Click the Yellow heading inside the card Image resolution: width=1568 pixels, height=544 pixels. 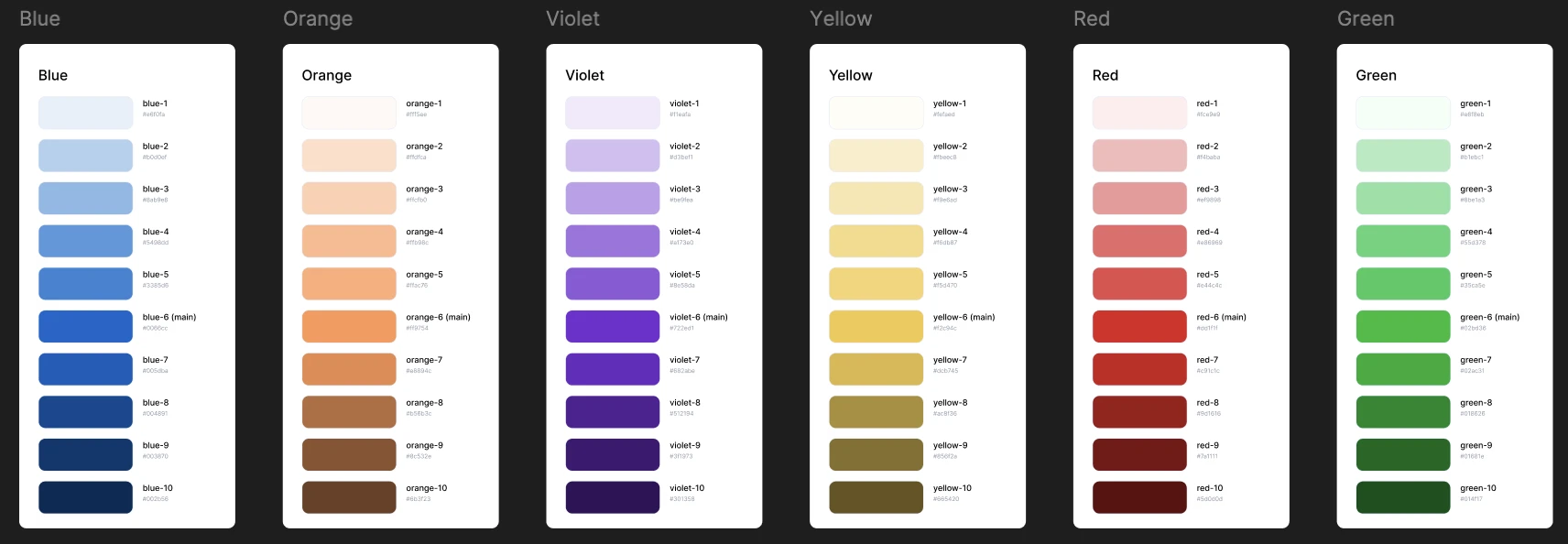[x=851, y=75]
